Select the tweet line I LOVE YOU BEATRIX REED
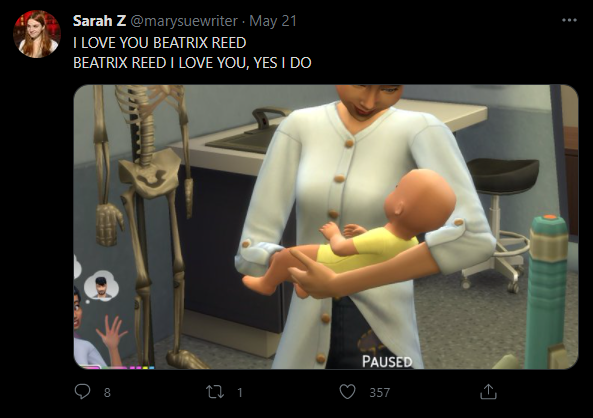The width and height of the screenshot is (593, 418). (x=160, y=43)
